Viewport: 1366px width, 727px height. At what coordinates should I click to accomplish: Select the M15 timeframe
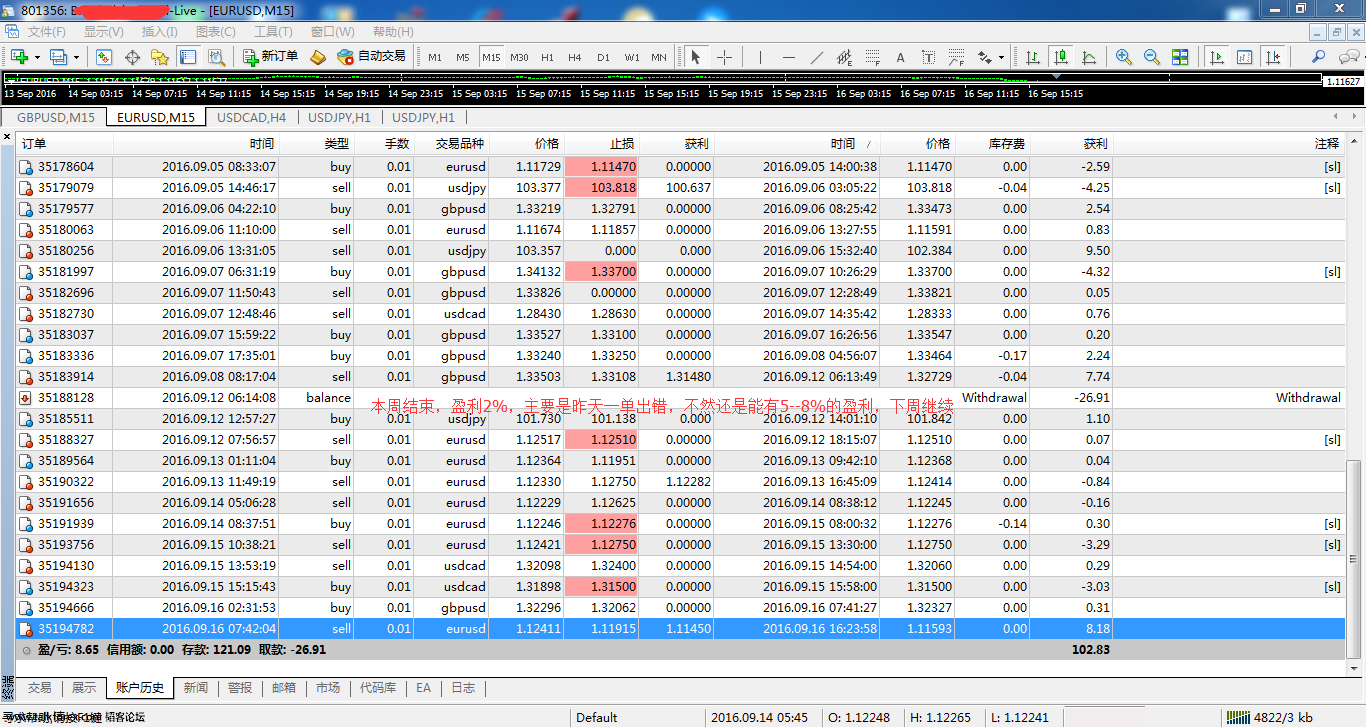click(491, 57)
